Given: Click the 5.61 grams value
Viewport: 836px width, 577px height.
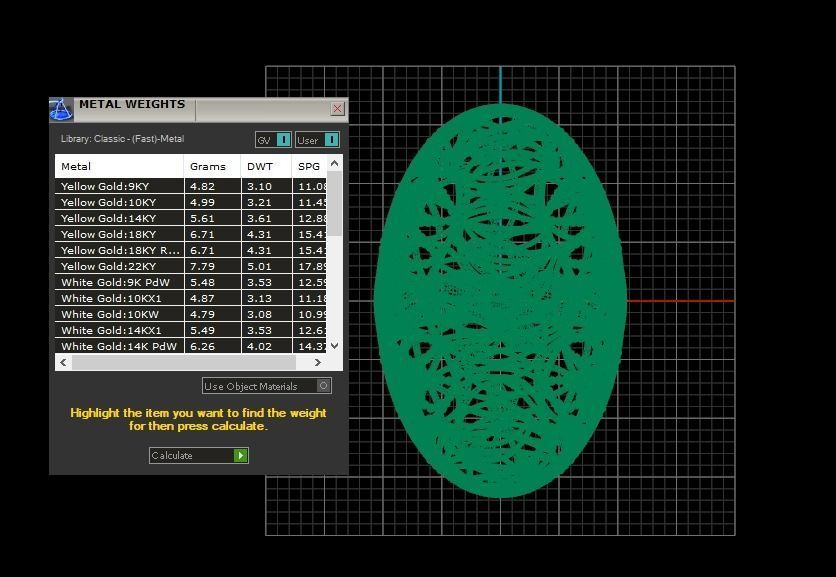Looking at the screenshot, I should point(202,218).
